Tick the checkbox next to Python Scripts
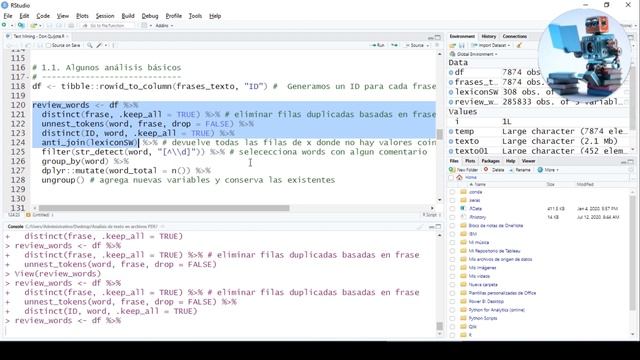This screenshot has width=640, height=360. point(452,318)
